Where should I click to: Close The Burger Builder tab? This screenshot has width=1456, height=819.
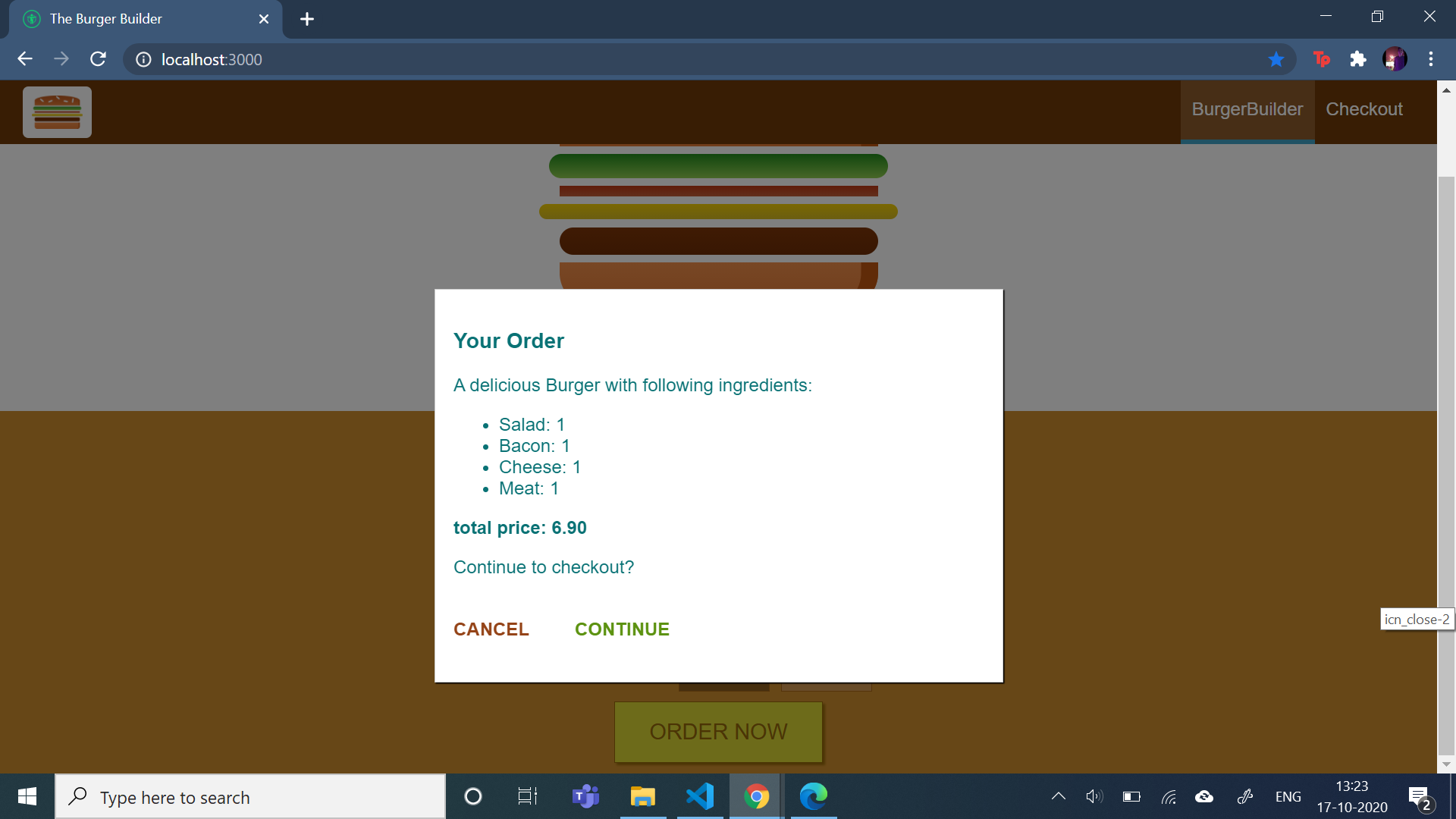point(264,19)
